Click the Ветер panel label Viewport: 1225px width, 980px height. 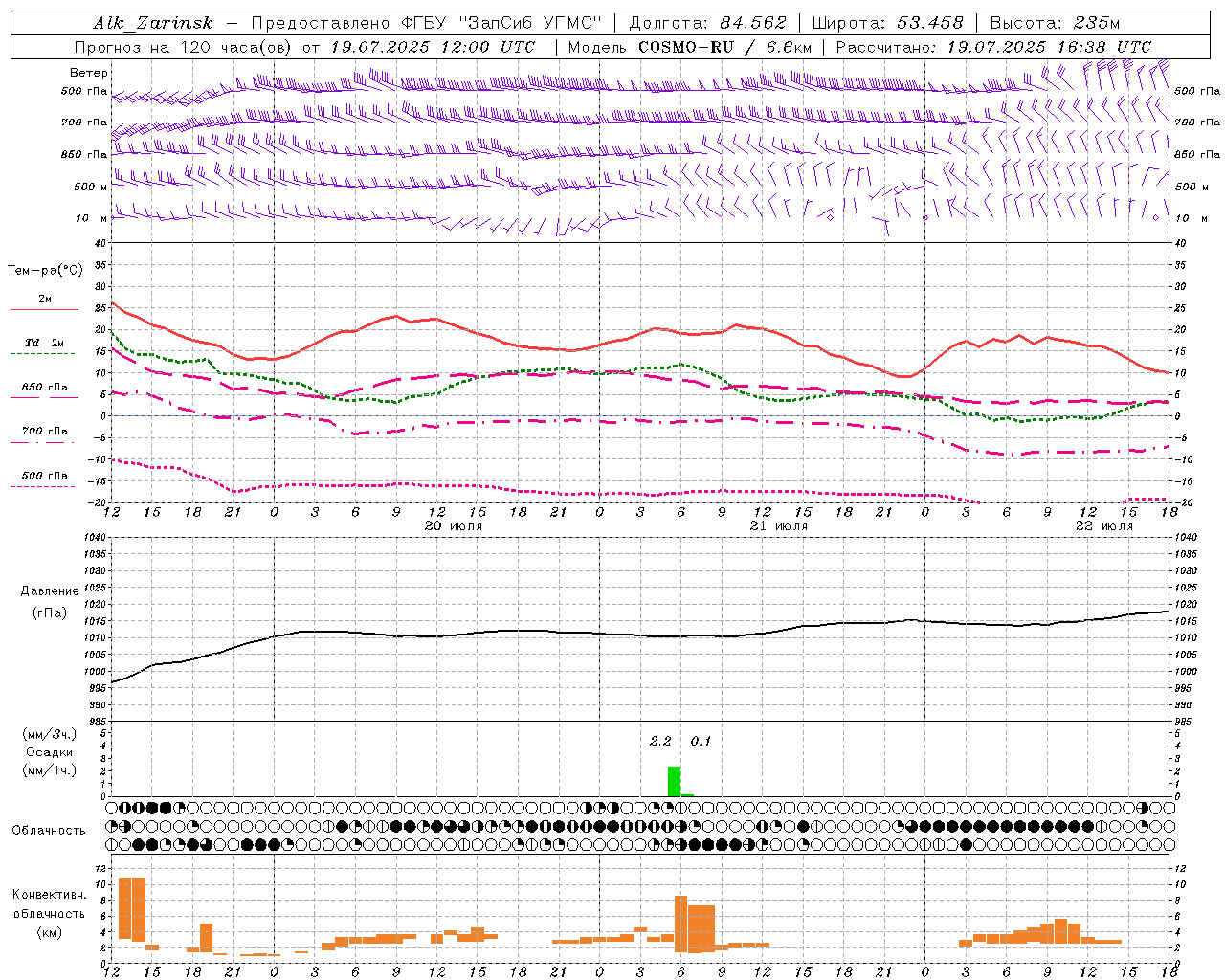tap(89, 73)
